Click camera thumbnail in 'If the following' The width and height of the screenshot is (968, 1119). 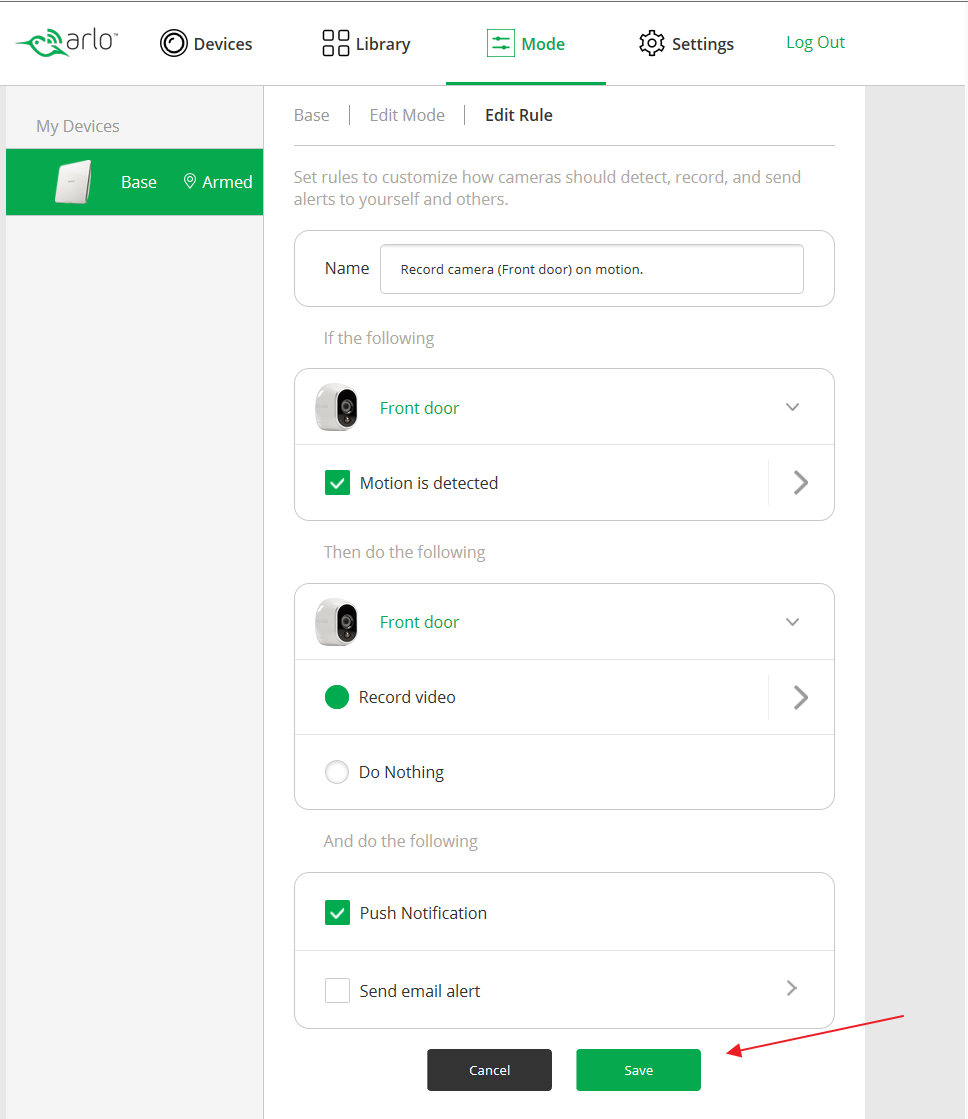coord(337,407)
